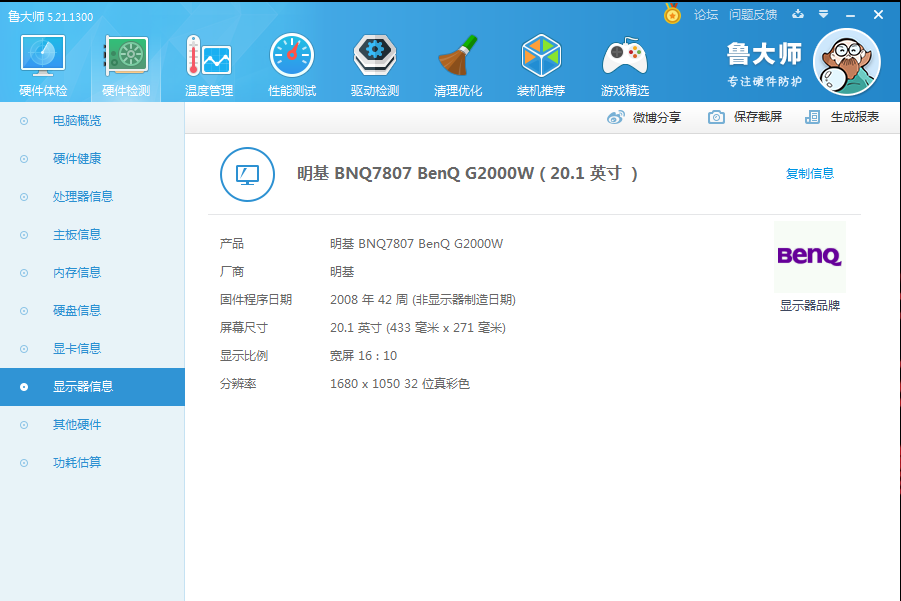Open 驱动检测 driver detection
901x601 pixels.
[375, 63]
